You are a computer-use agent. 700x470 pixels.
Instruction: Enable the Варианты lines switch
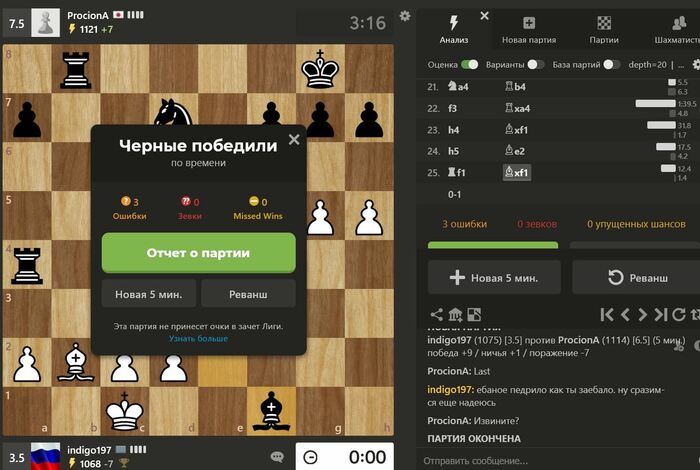coord(536,65)
